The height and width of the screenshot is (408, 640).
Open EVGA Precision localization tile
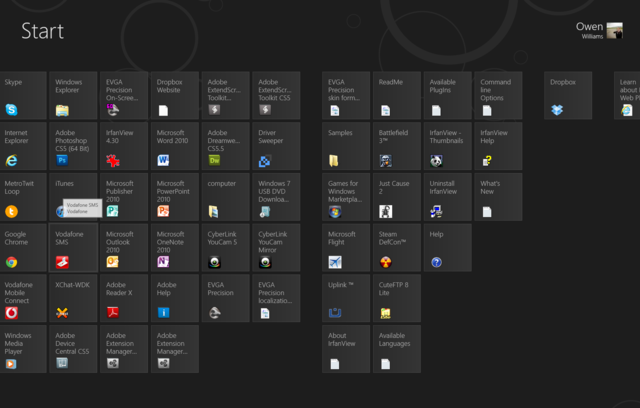click(x=276, y=298)
